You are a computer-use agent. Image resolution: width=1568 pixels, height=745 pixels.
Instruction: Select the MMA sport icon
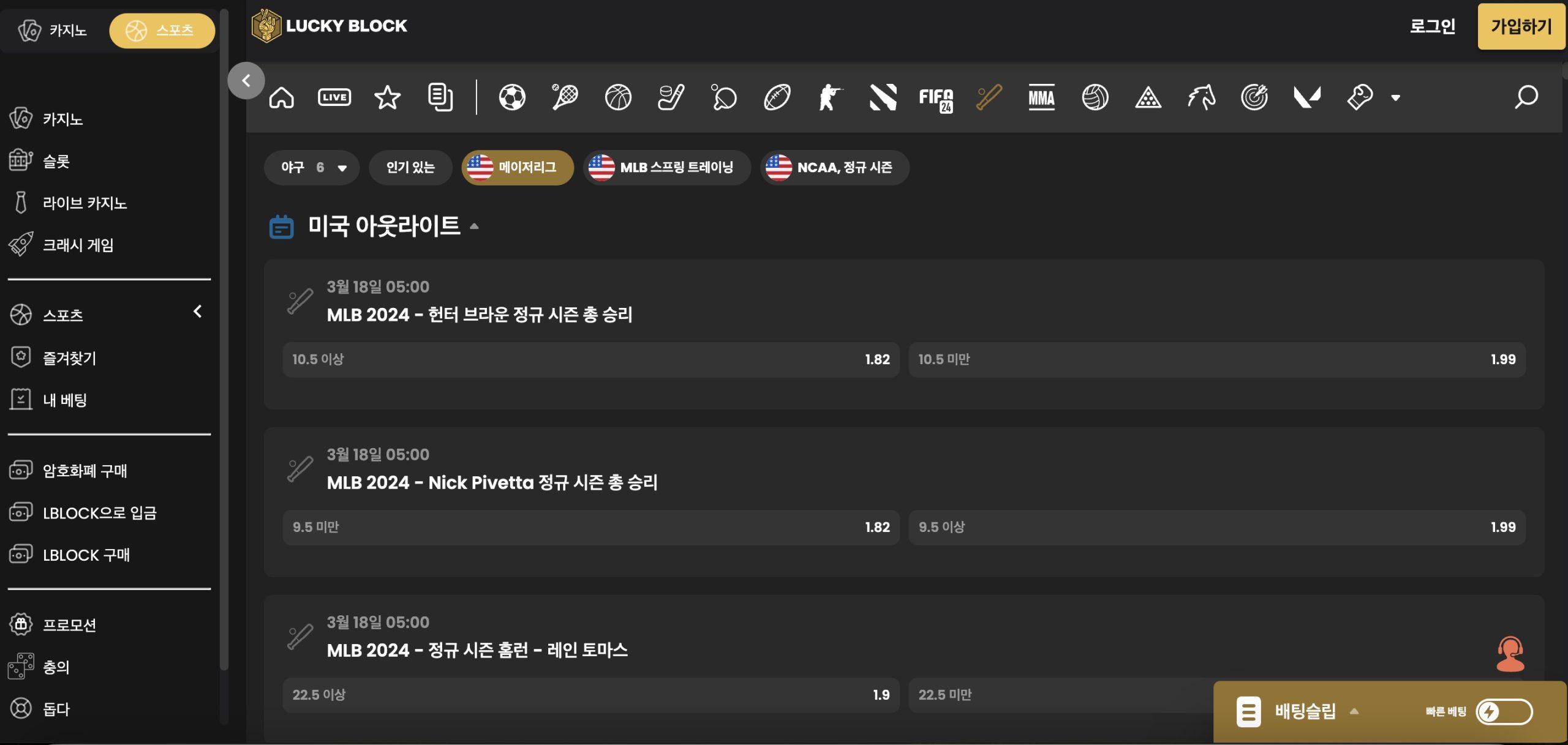point(1042,97)
